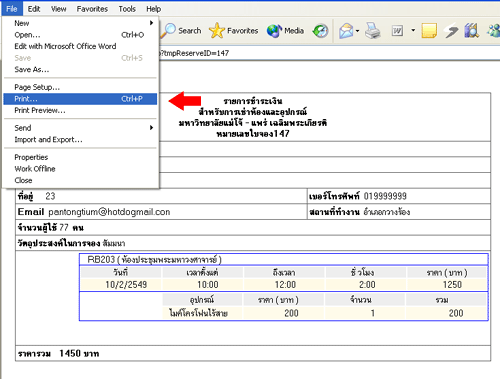This screenshot has height=379, width=500.
Task: Expand the New submenu arrow
Action: coord(152,23)
